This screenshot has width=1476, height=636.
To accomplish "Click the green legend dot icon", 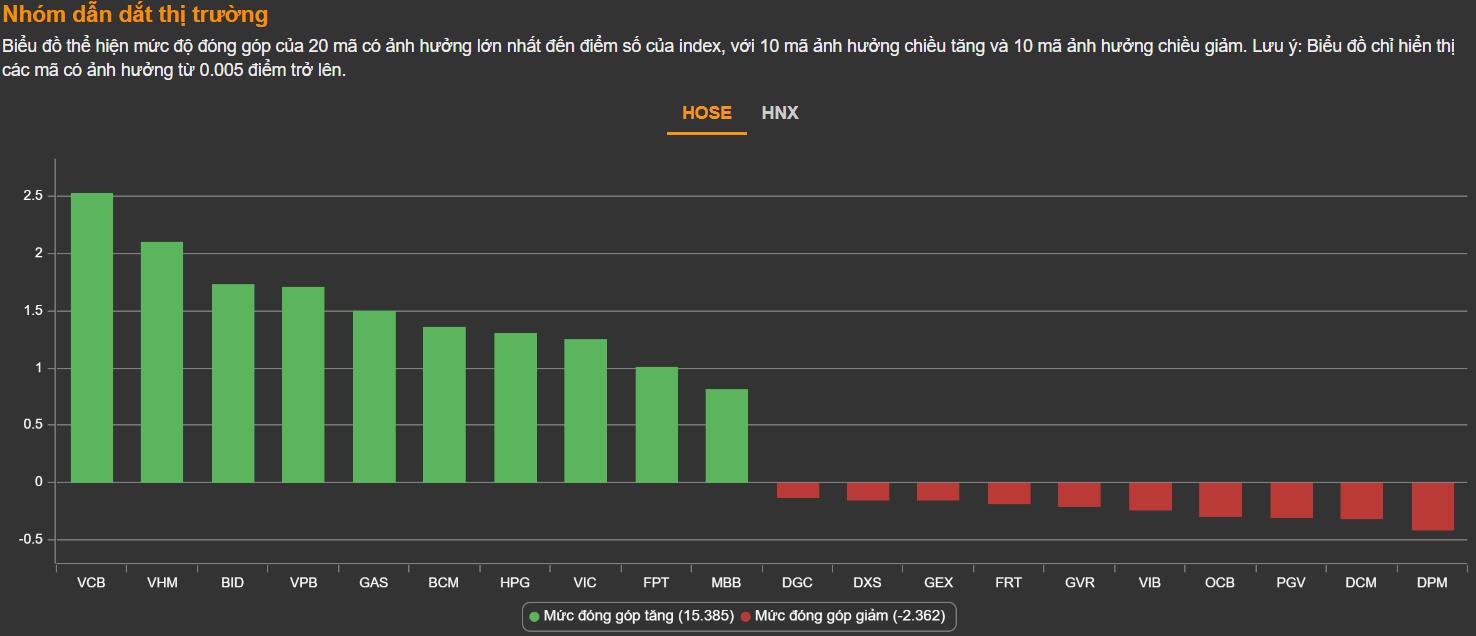I will [534, 617].
